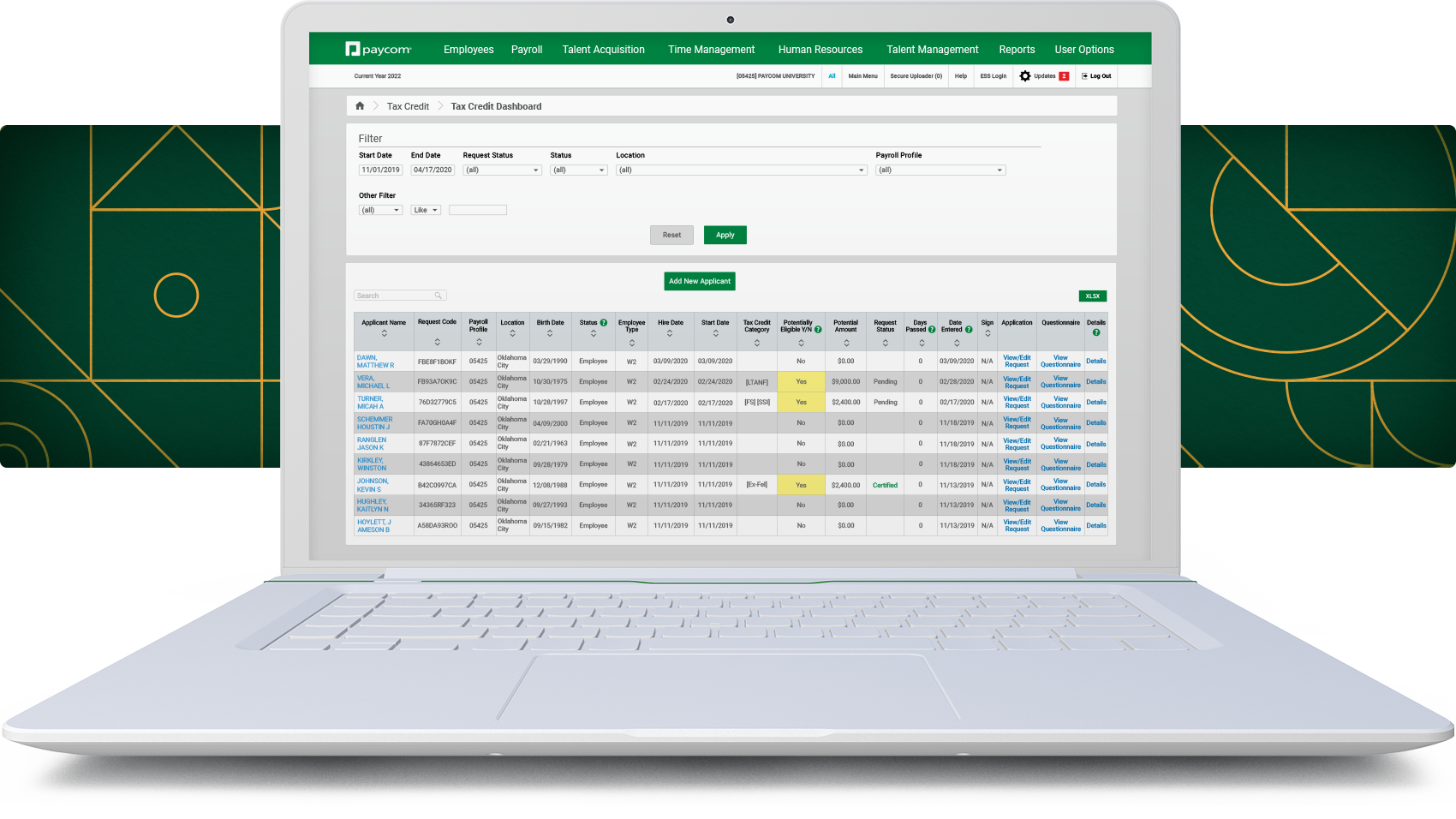Click the help icon beside the Status column
The height and width of the screenshot is (819, 1456).
pos(604,323)
